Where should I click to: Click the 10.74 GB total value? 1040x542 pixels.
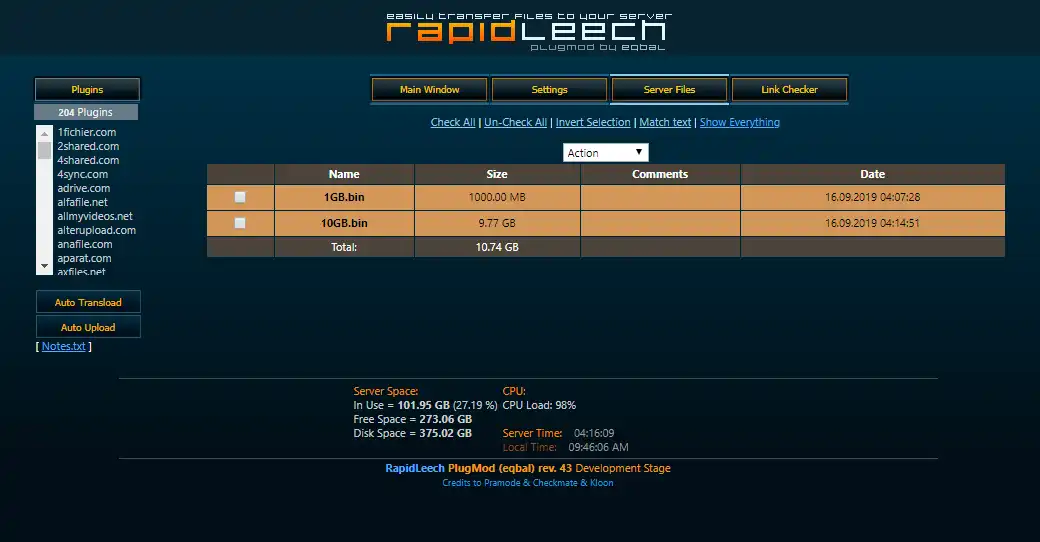[497, 247]
